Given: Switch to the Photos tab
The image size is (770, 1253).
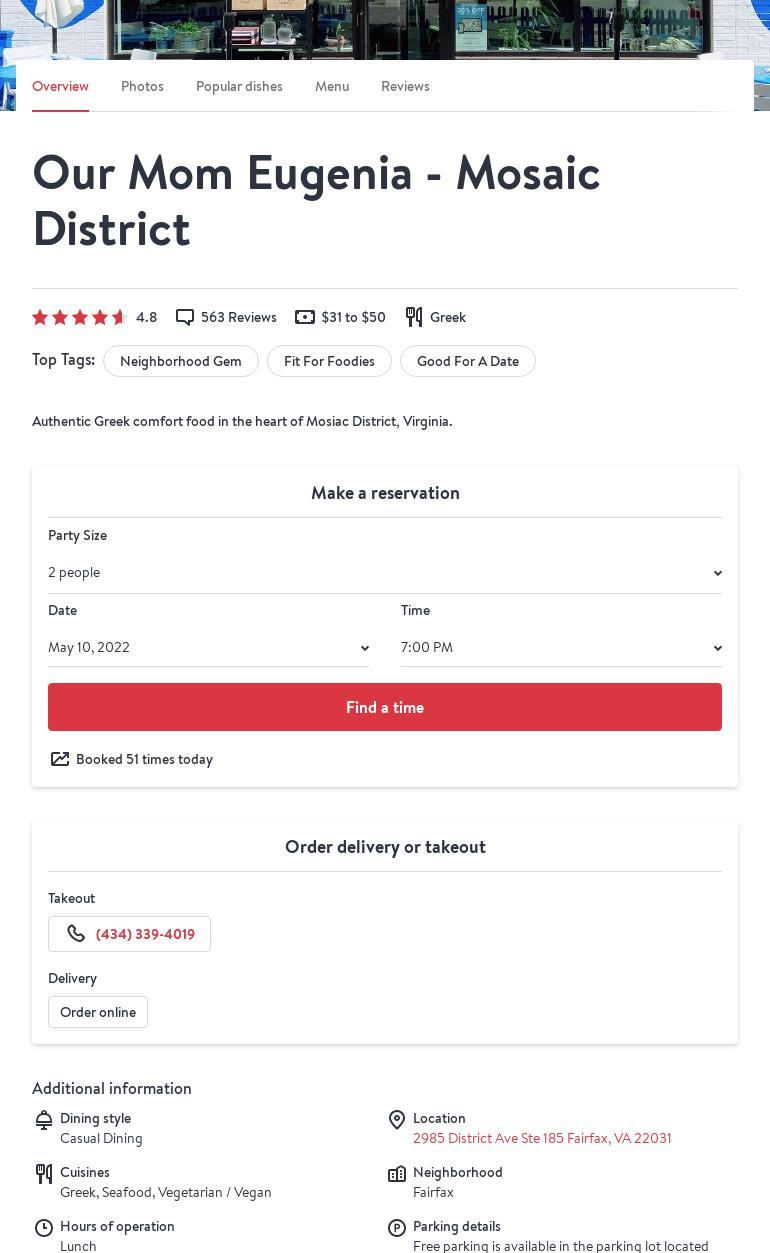Looking at the screenshot, I should click(x=142, y=87).
